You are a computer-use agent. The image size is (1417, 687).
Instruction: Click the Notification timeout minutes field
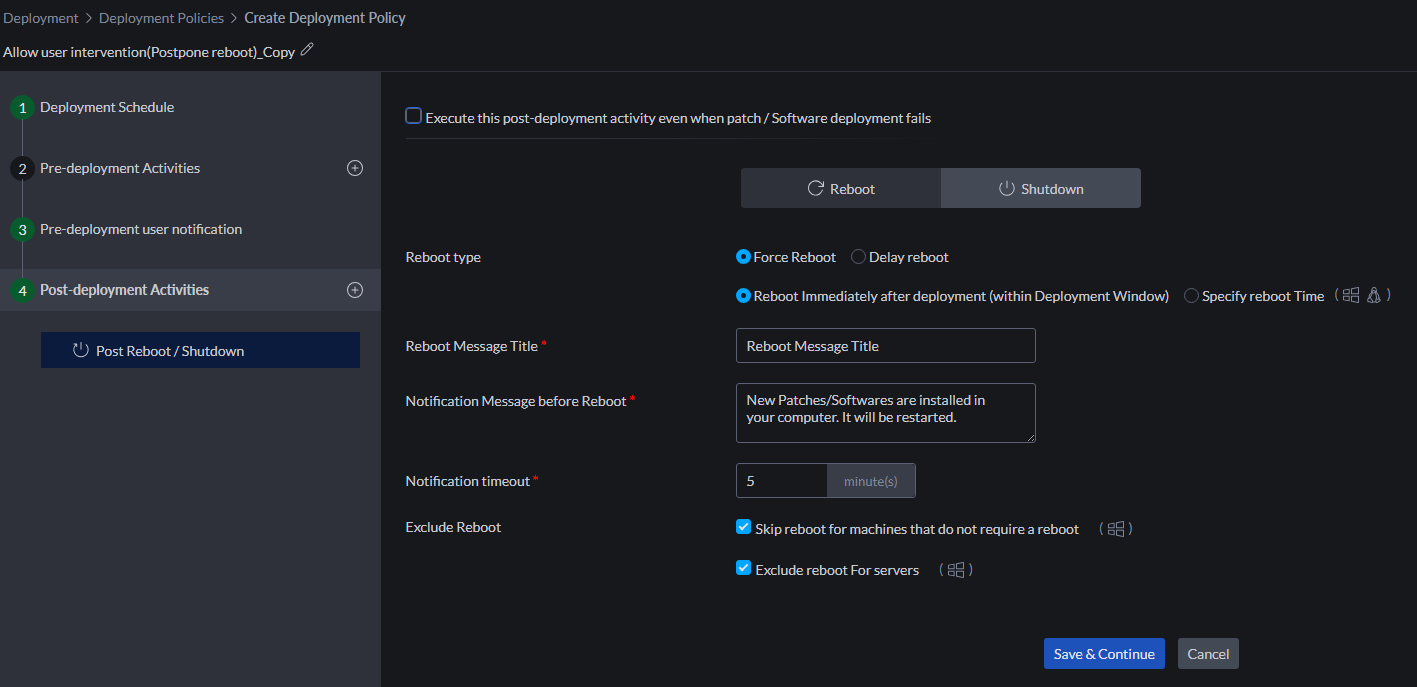tap(782, 481)
